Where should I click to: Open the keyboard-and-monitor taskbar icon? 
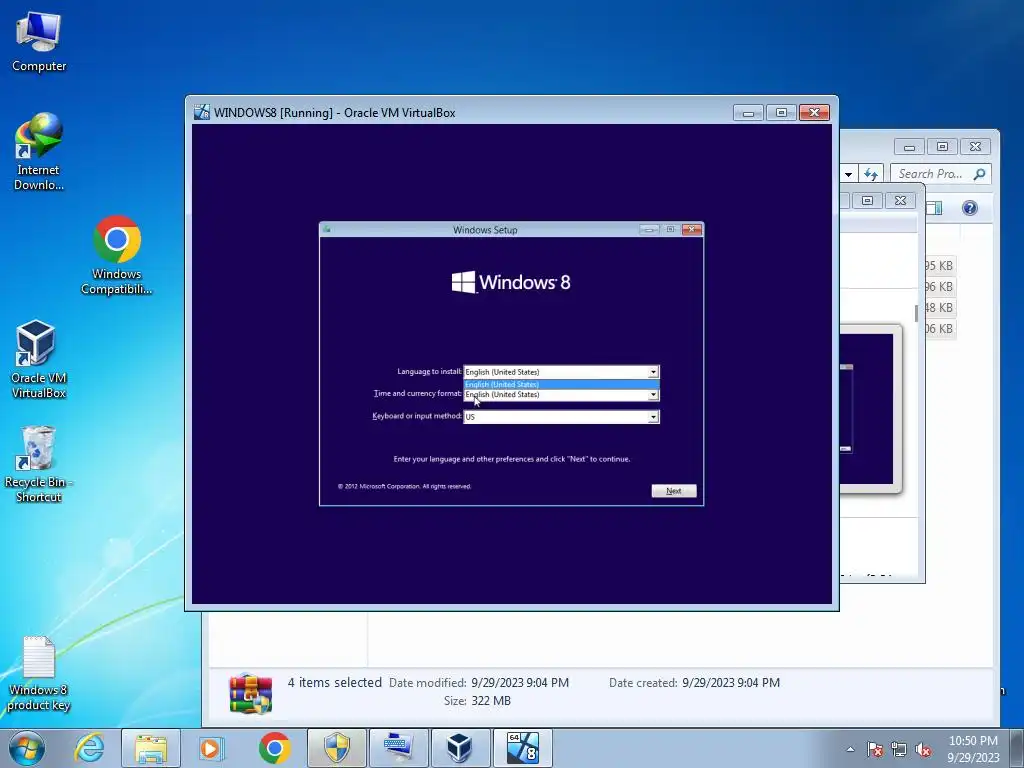399,748
